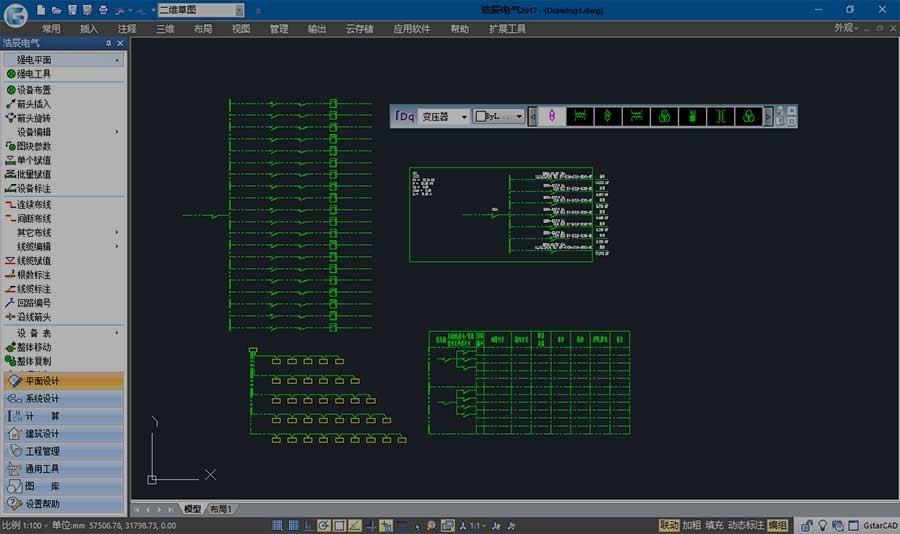The height and width of the screenshot is (534, 900).
Task: Click the 系统设计 panel button
Action: (63, 398)
